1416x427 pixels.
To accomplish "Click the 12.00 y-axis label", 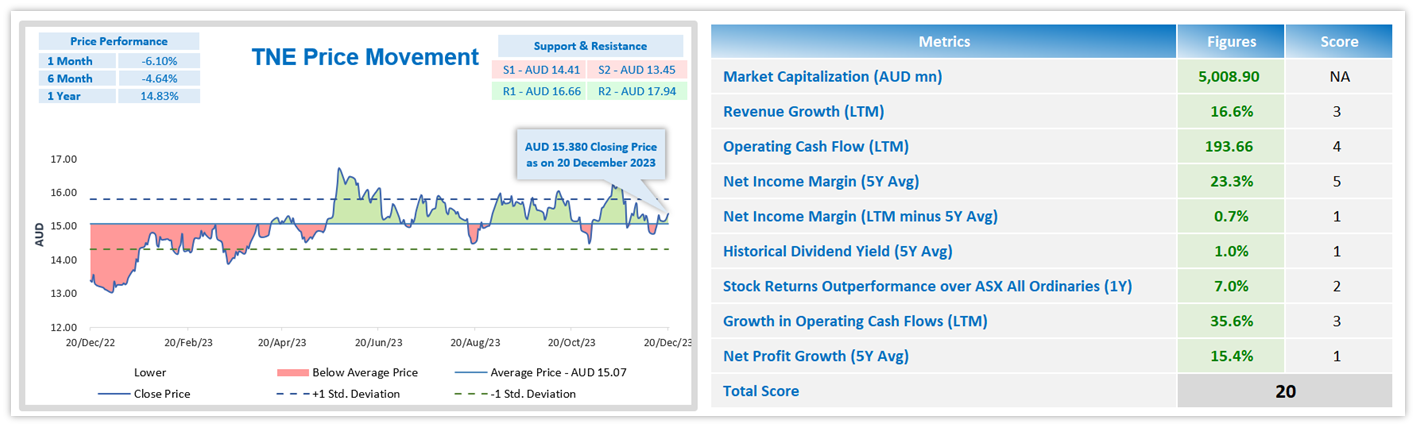I will (63, 328).
